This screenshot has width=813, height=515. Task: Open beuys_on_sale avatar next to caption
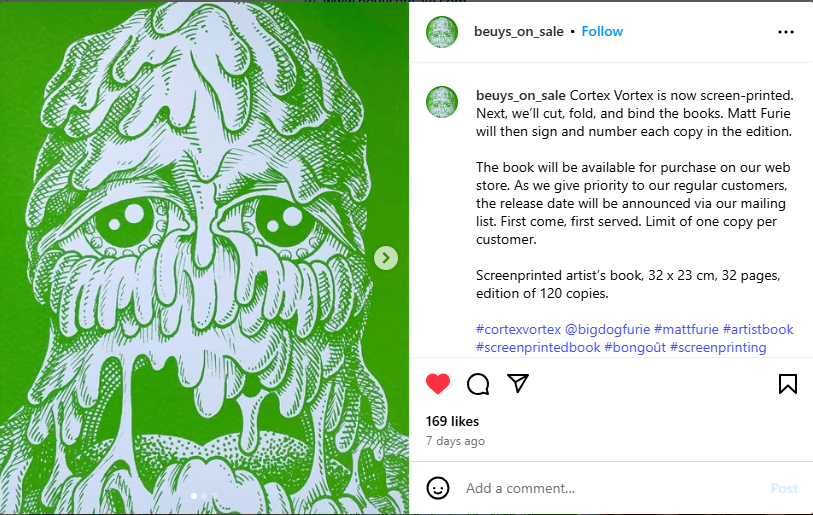[x=442, y=102]
